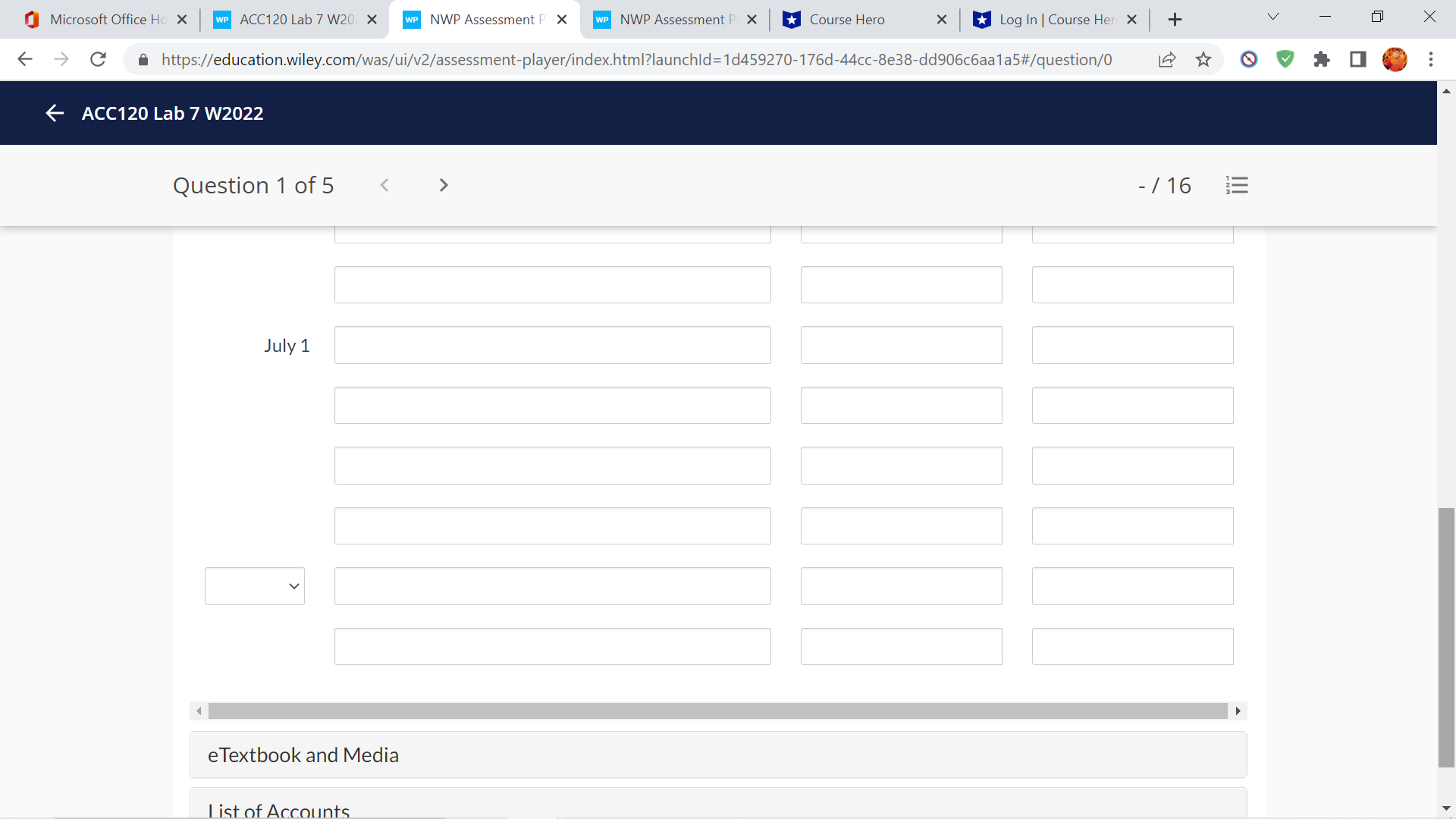
Task: Click the right arrow of the horizontal scrollbar
Action: (1238, 711)
